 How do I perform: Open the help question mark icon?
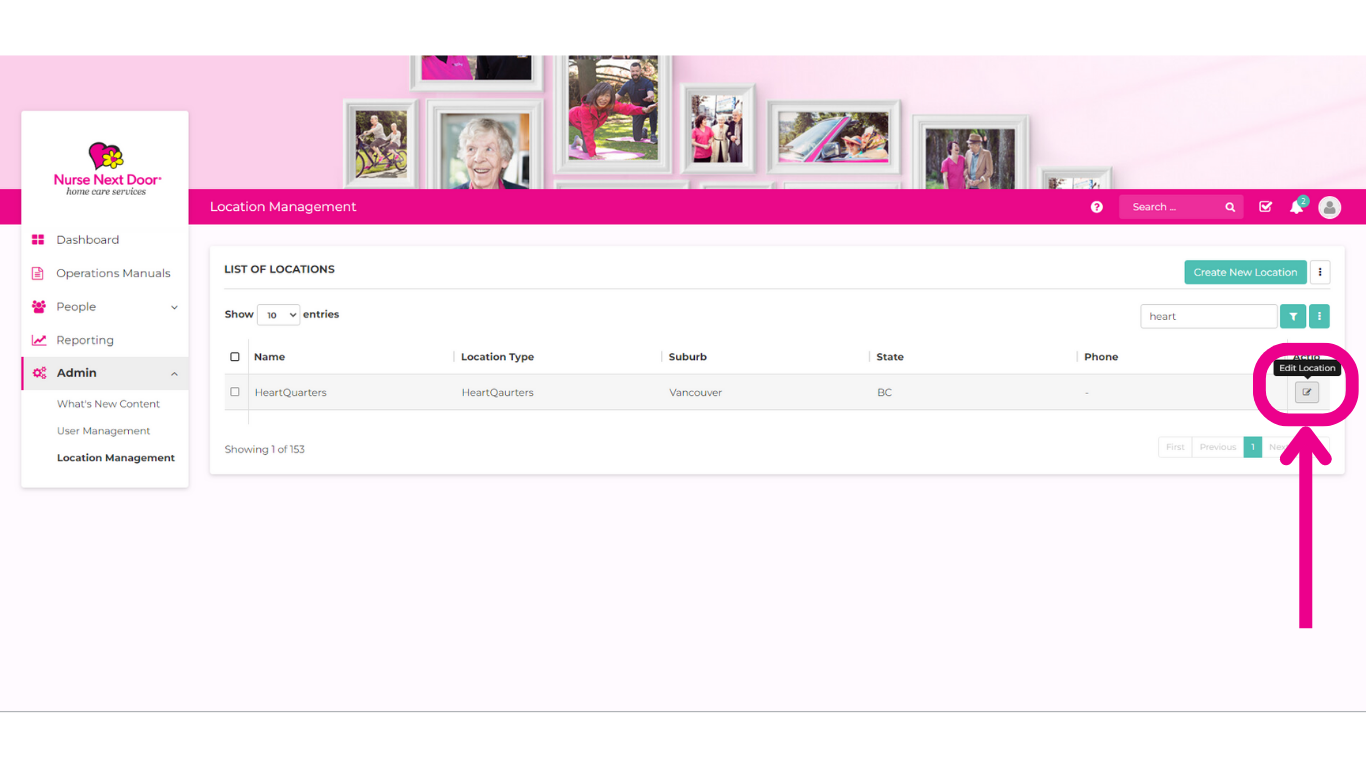coord(1097,207)
